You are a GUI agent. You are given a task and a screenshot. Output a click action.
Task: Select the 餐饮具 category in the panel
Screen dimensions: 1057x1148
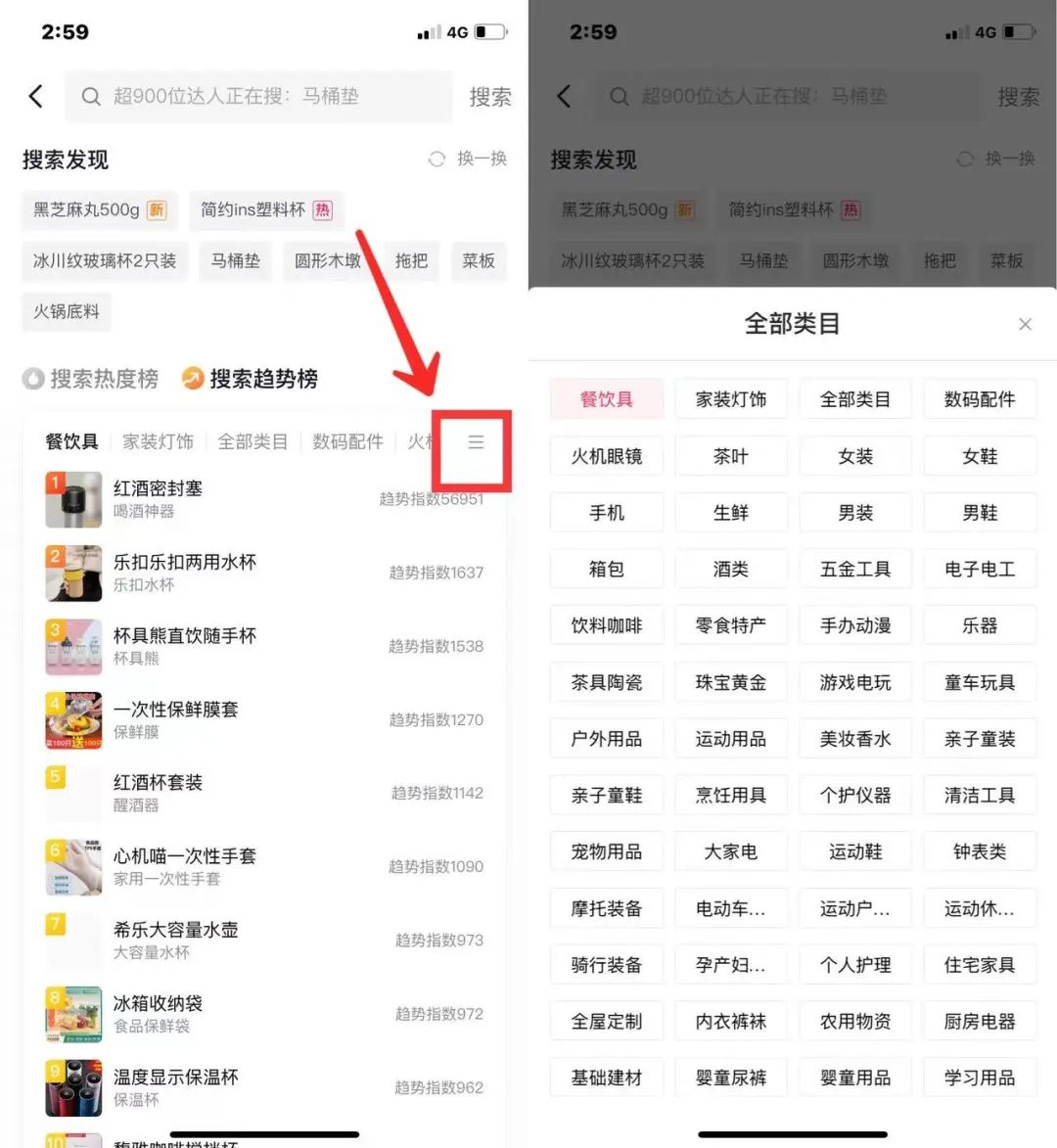[607, 398]
